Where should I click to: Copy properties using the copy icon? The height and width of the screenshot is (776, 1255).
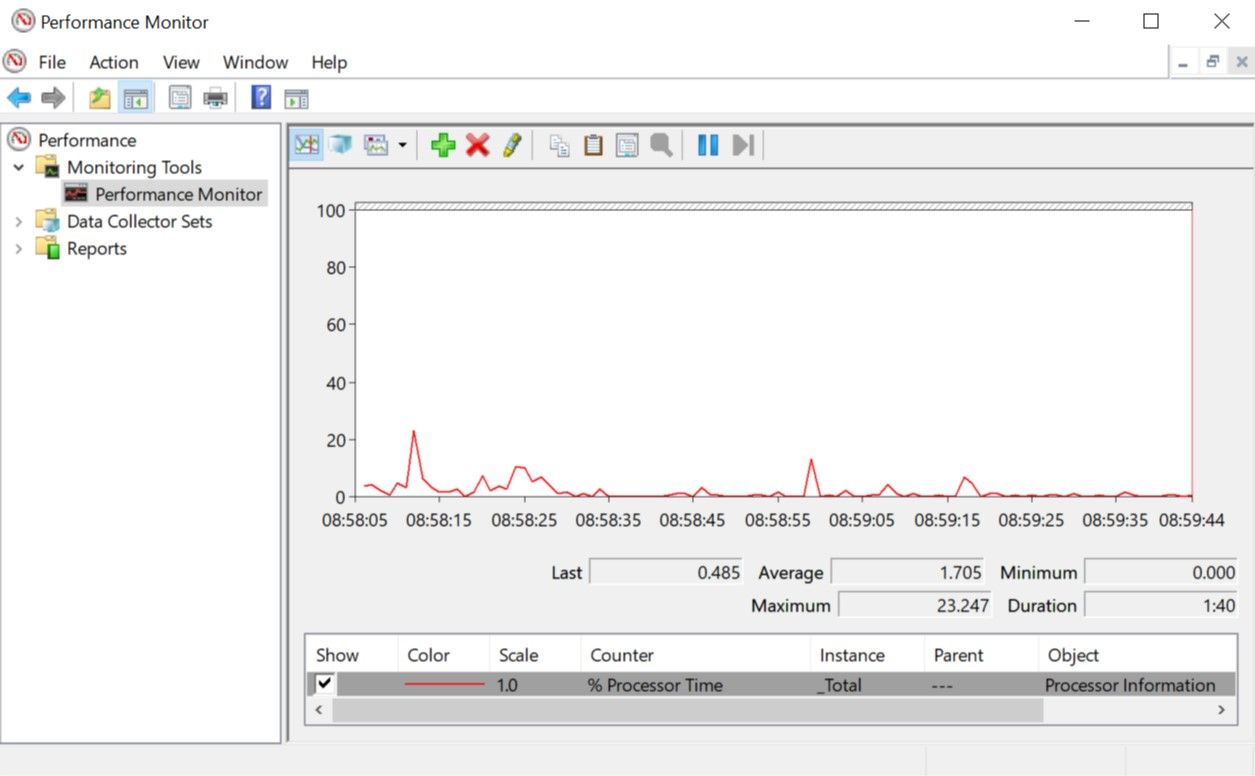560,144
